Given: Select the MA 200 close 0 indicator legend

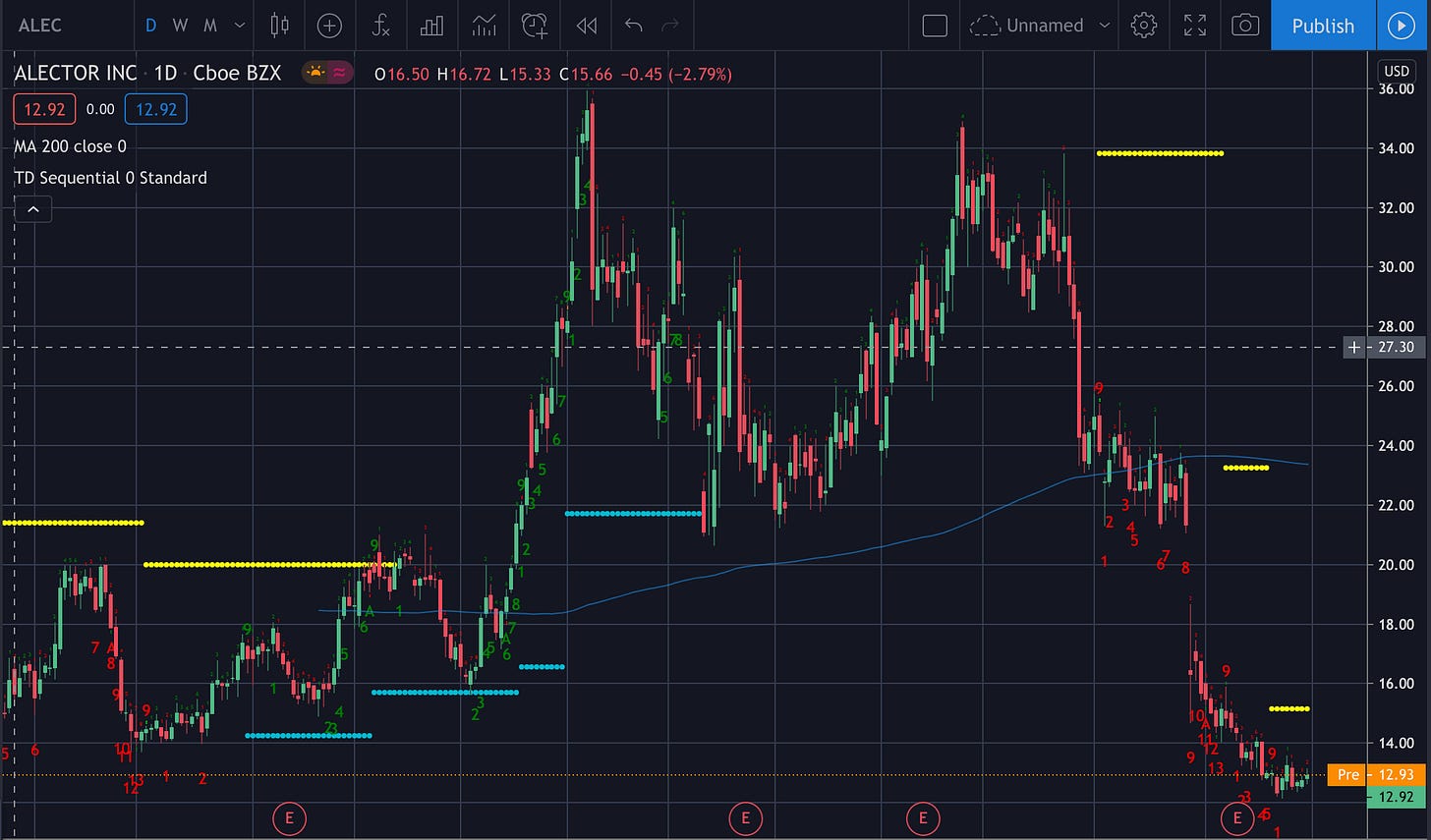Looking at the screenshot, I should tap(70, 146).
